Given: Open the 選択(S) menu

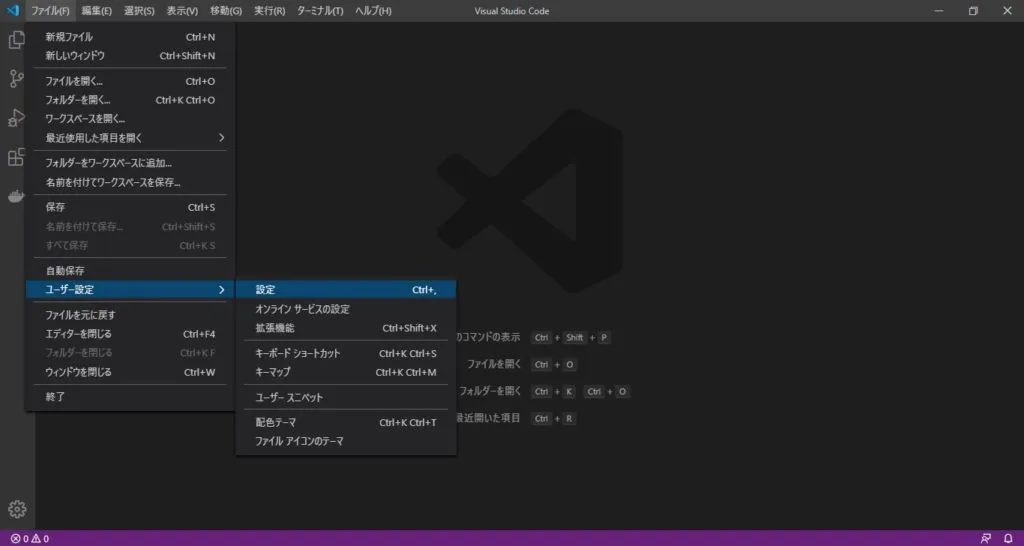Looking at the screenshot, I should click(139, 11).
